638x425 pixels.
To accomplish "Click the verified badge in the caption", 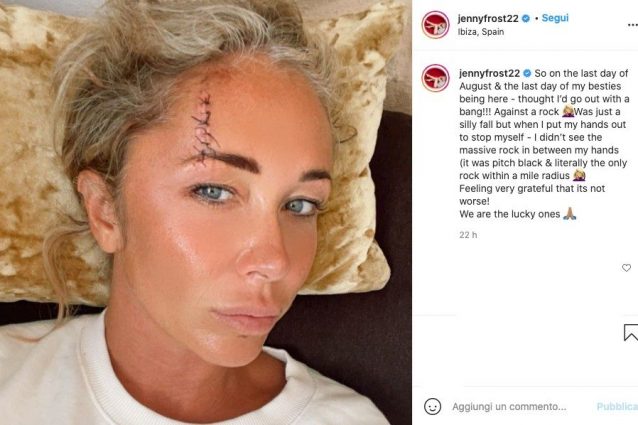I will tap(527, 73).
